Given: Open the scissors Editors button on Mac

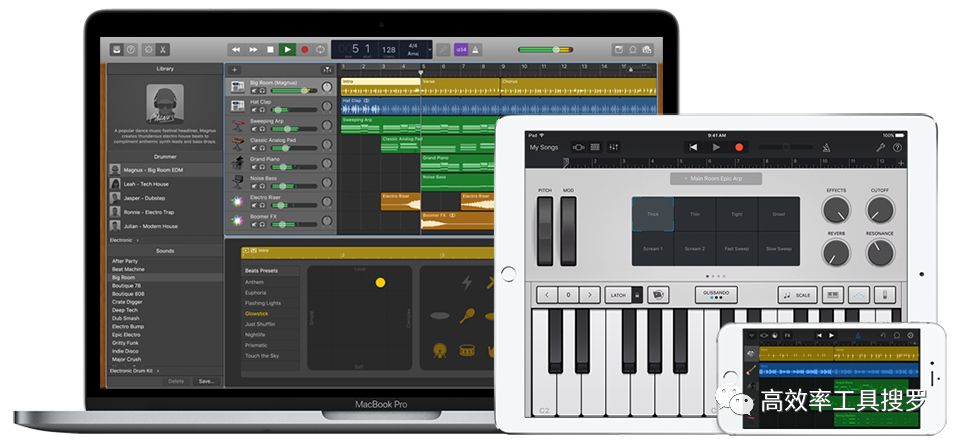Looking at the screenshot, I should tap(163, 50).
